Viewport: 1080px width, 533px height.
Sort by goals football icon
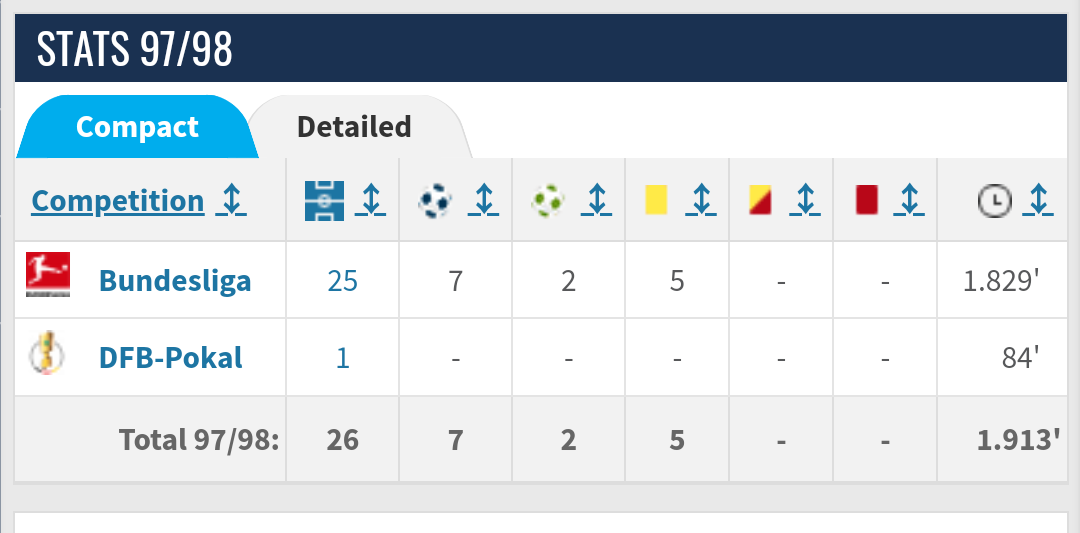click(x=434, y=201)
